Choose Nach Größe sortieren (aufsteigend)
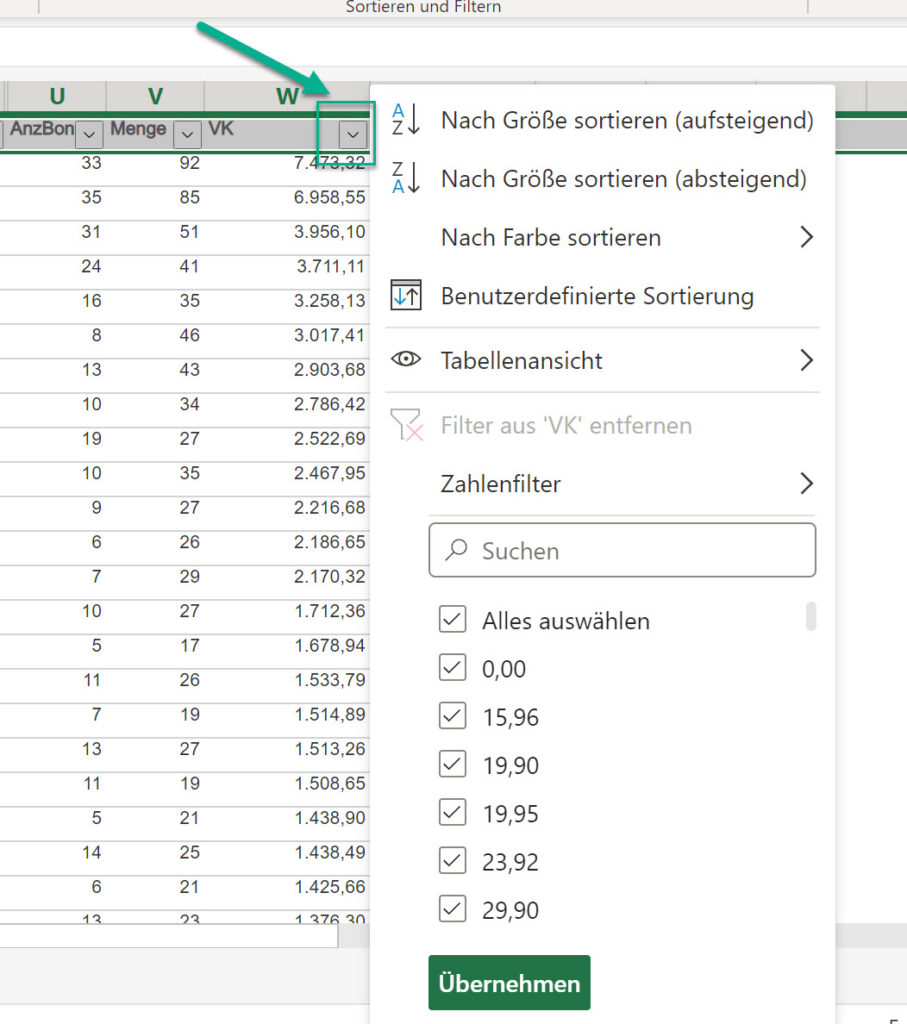Viewport: 907px width, 1024px height. 627,120
